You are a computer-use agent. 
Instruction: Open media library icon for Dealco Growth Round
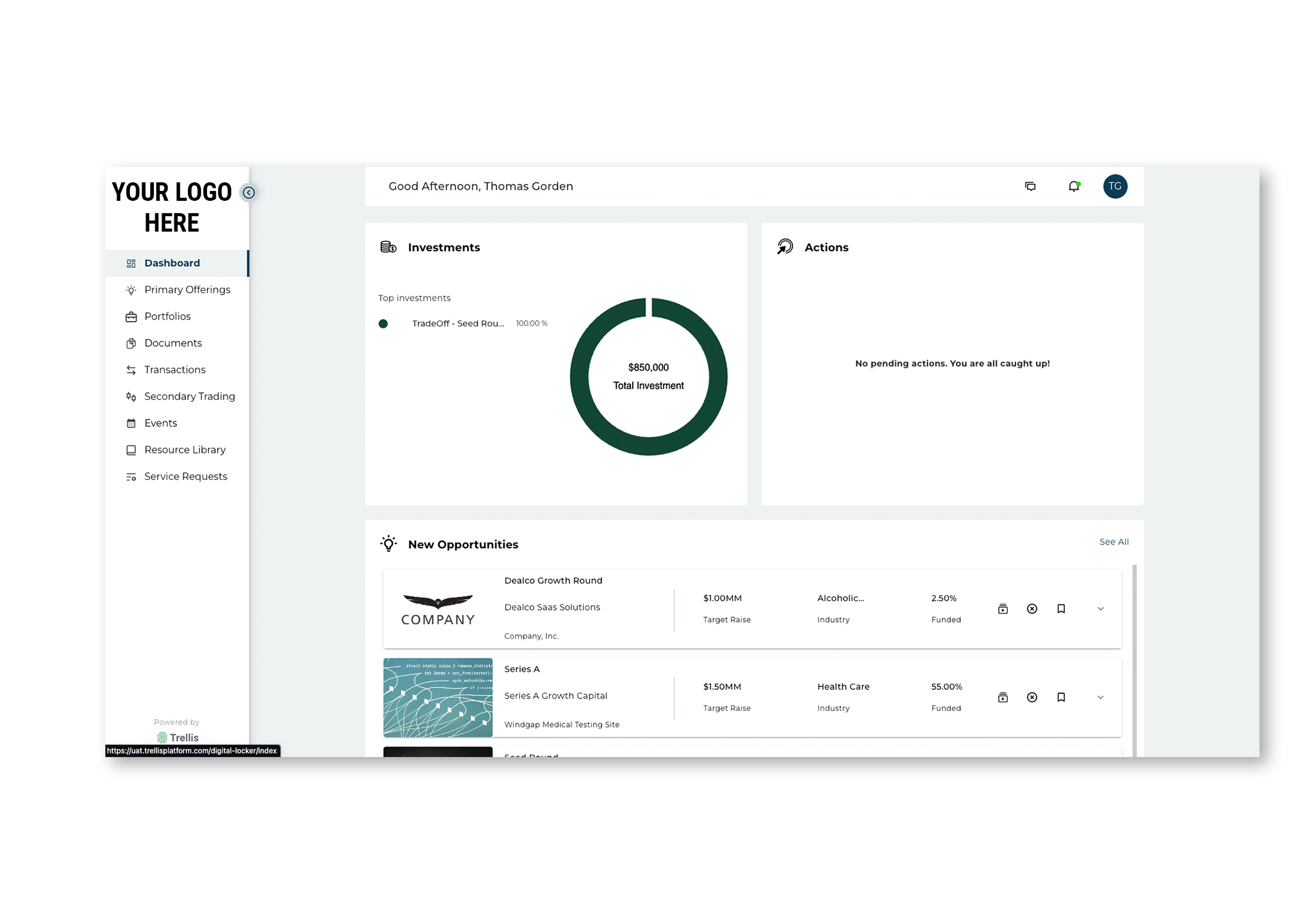pyautogui.click(x=1003, y=609)
